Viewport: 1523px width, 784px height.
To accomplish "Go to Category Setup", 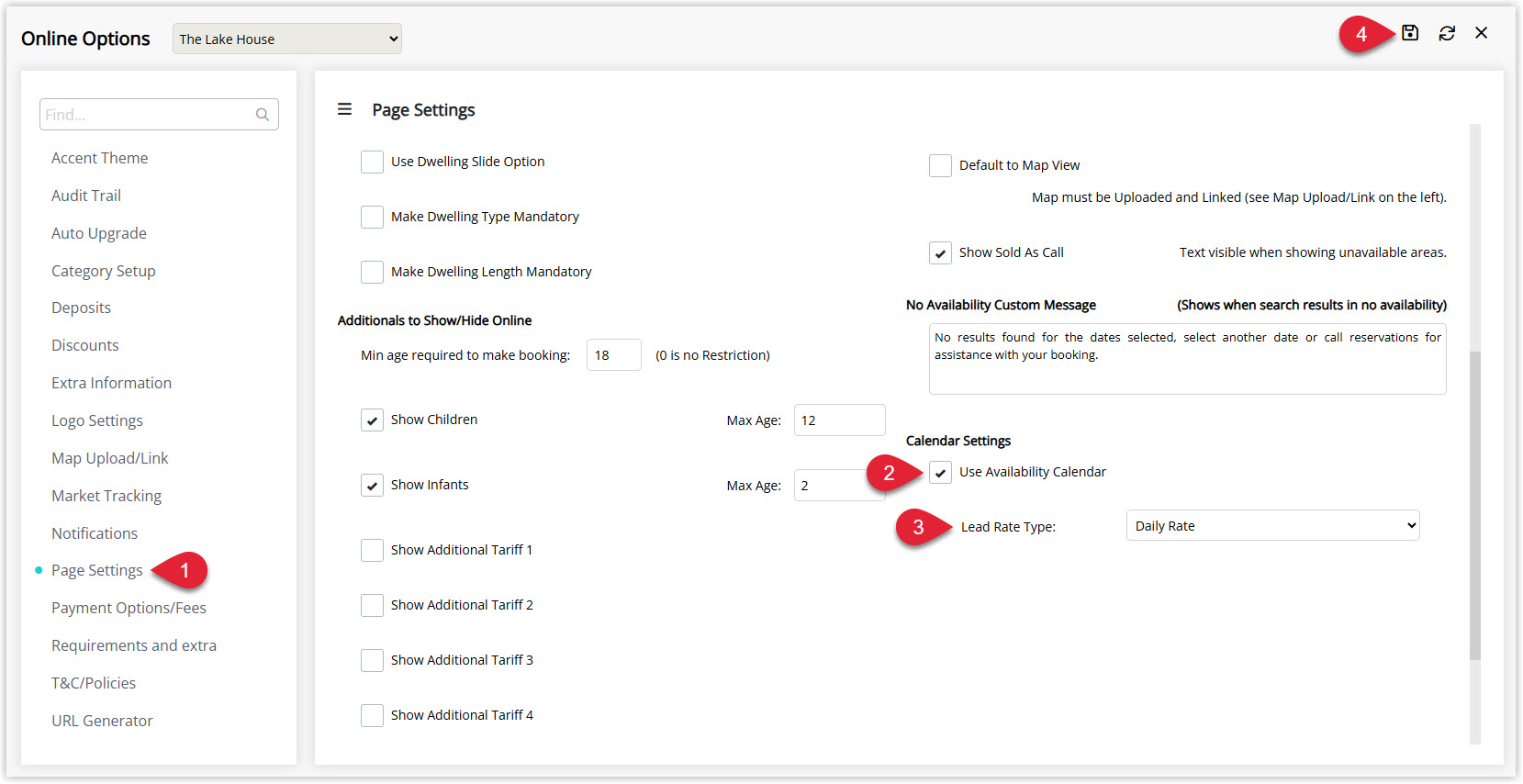I will pos(104,271).
